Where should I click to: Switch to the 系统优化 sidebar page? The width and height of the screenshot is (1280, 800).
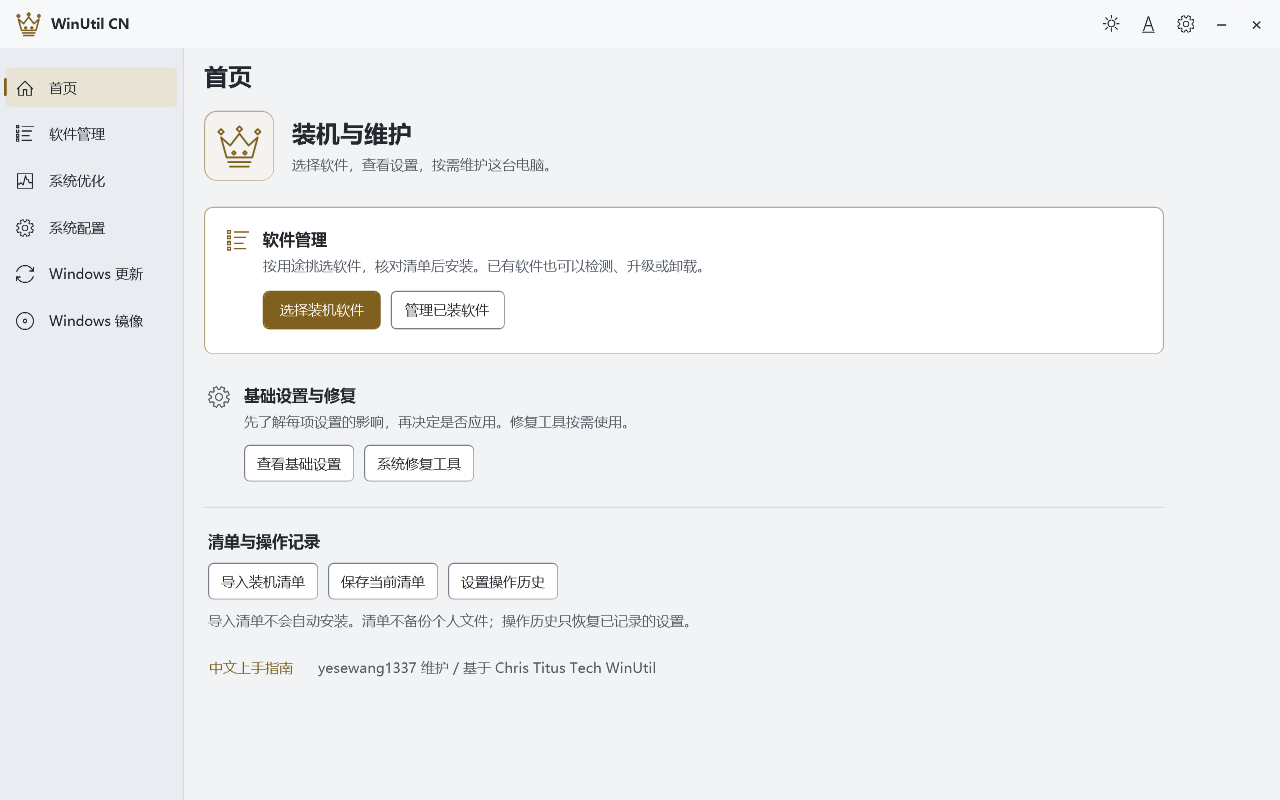pos(91,181)
